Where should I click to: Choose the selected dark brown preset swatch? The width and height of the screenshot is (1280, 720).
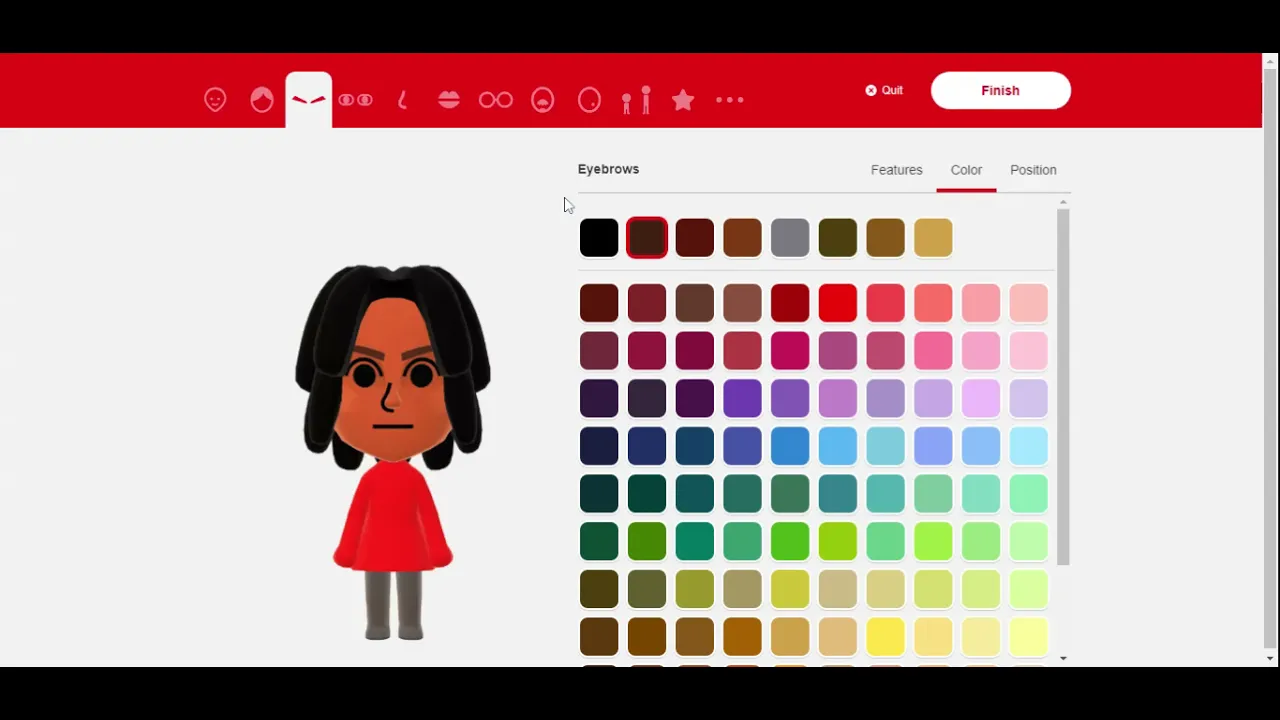pyautogui.click(x=647, y=238)
